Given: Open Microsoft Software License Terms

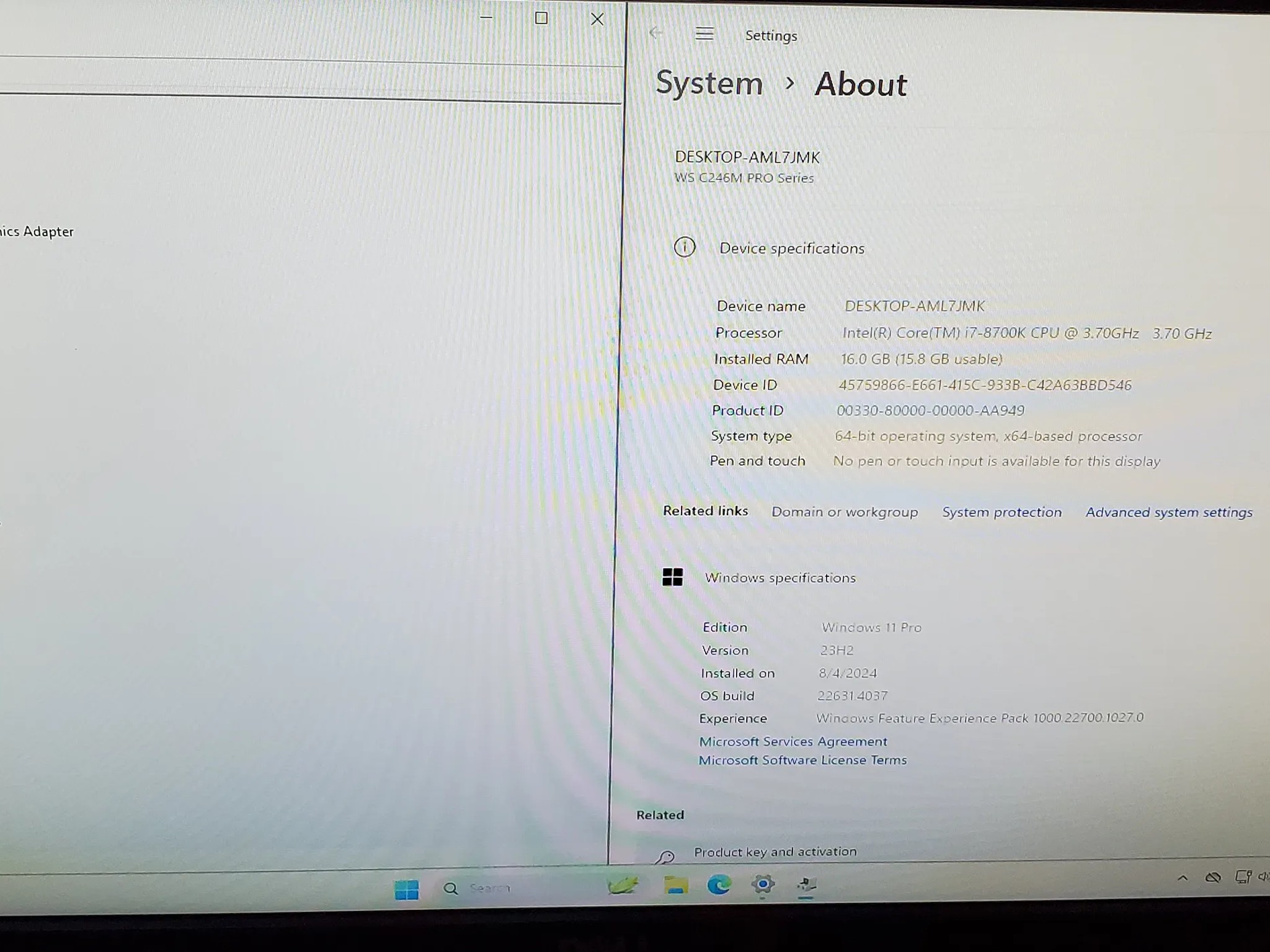Looking at the screenshot, I should [803, 760].
